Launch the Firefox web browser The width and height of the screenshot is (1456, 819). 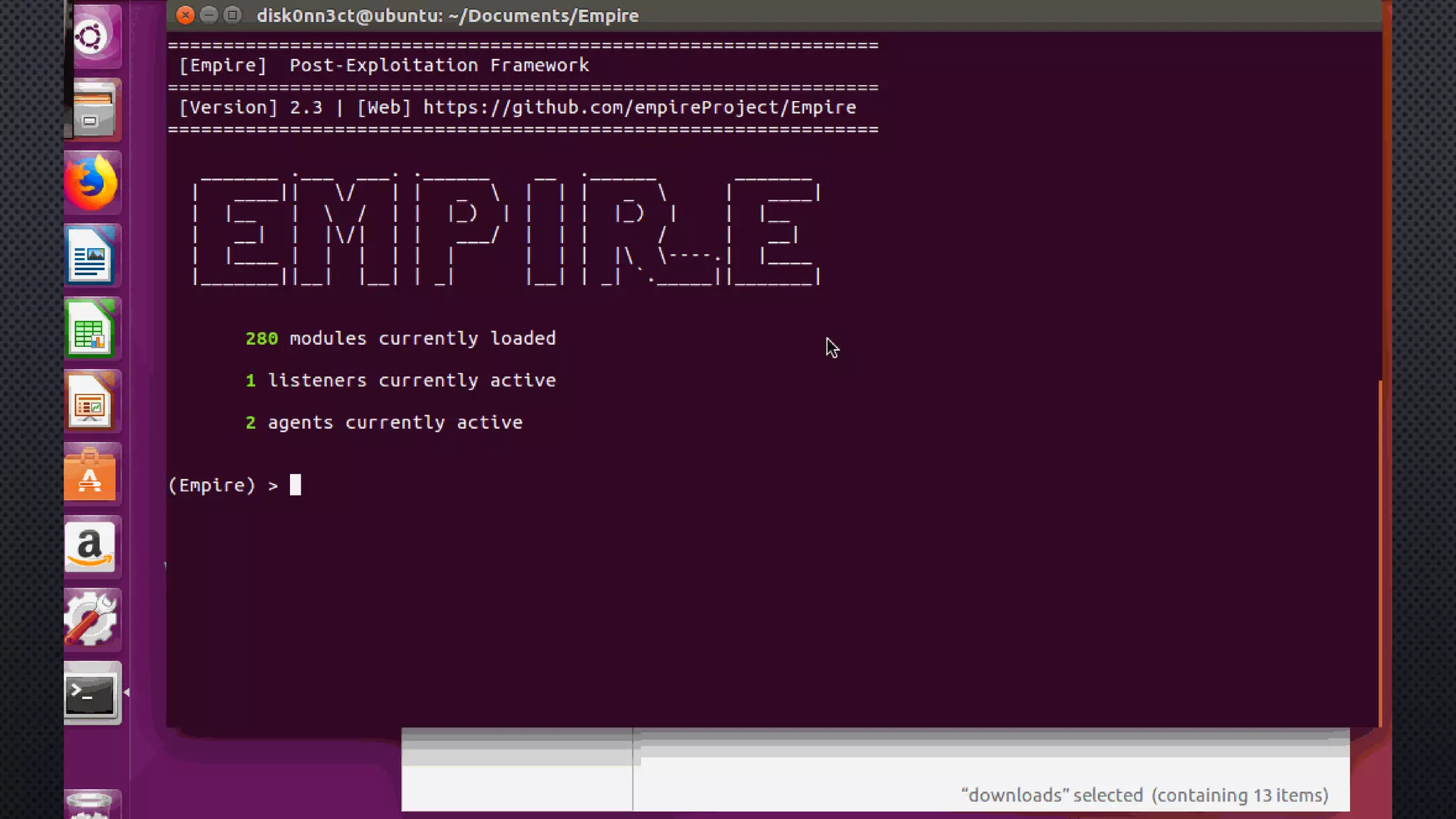click(92, 183)
